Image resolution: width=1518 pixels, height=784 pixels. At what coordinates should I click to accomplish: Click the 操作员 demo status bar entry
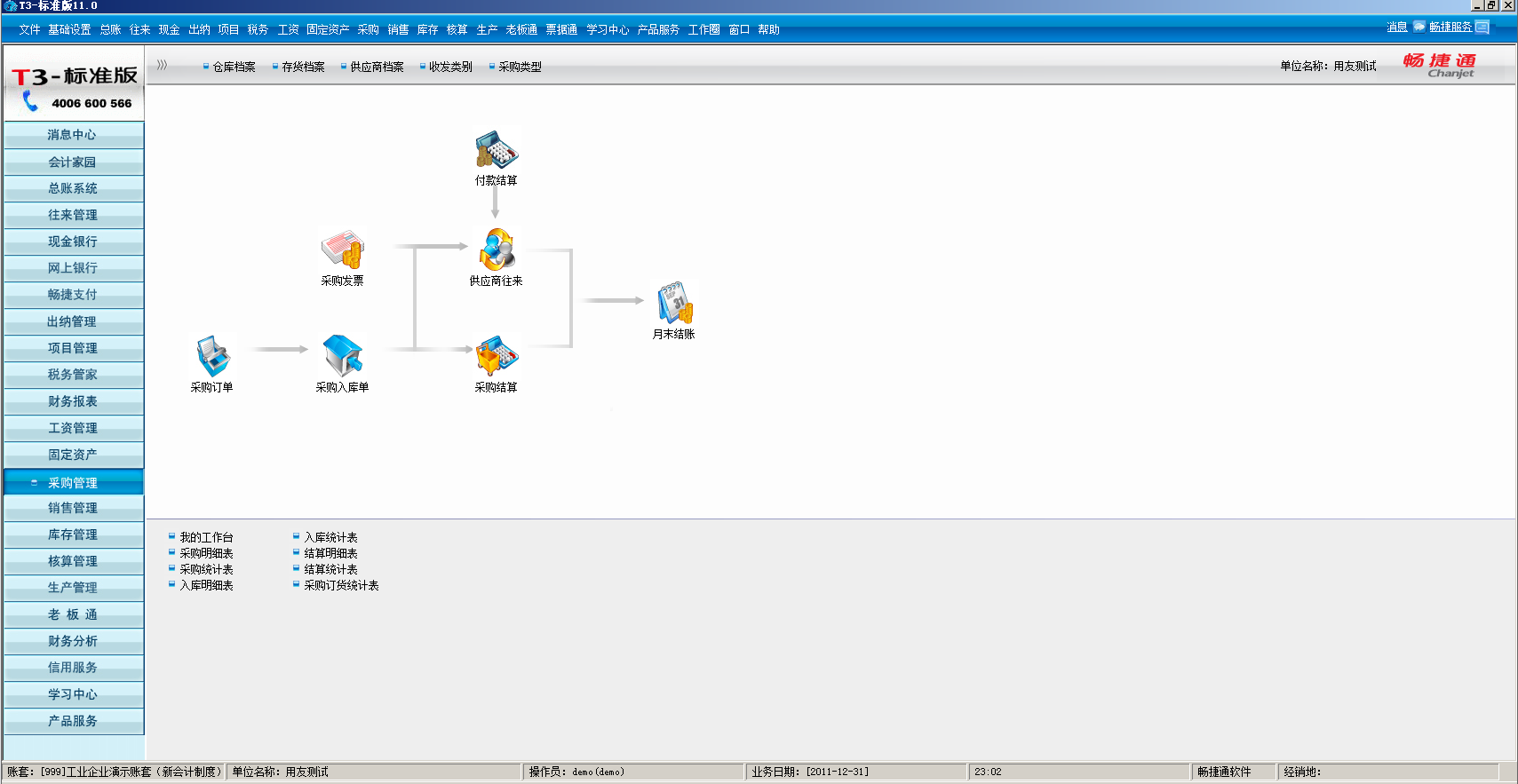tap(632, 772)
